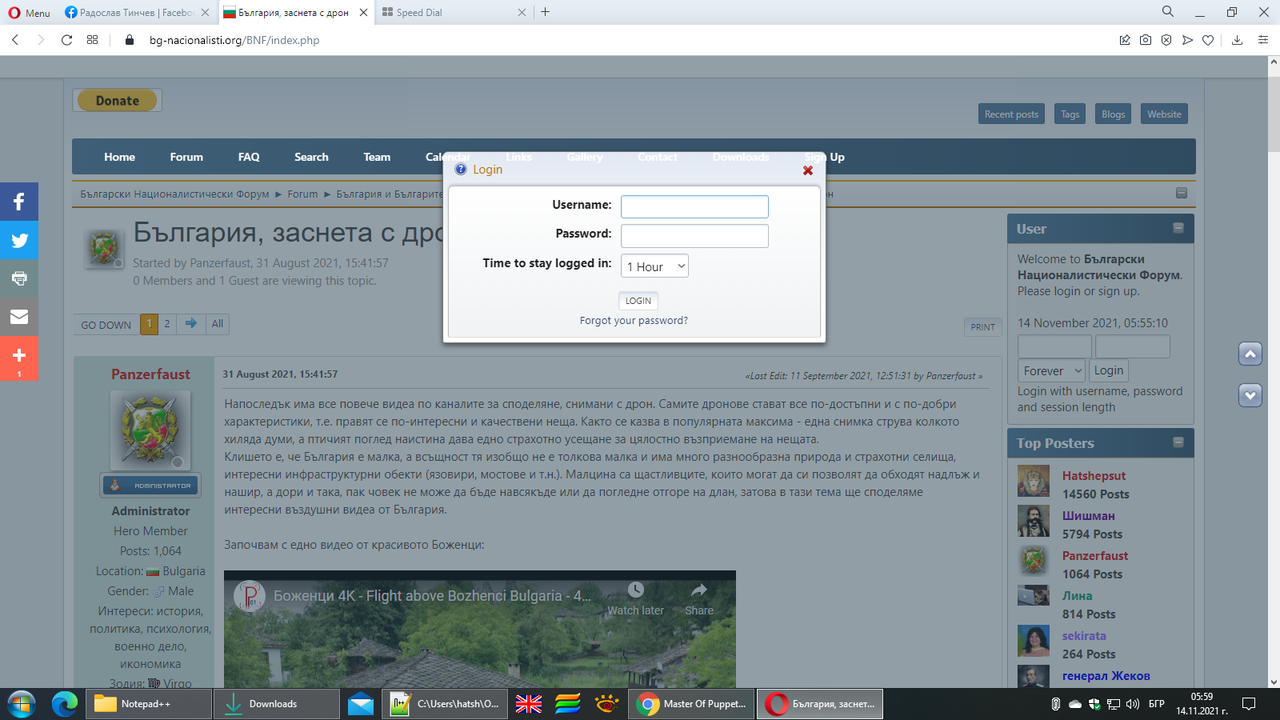
Task: Click the PRINT button
Action: 983,327
